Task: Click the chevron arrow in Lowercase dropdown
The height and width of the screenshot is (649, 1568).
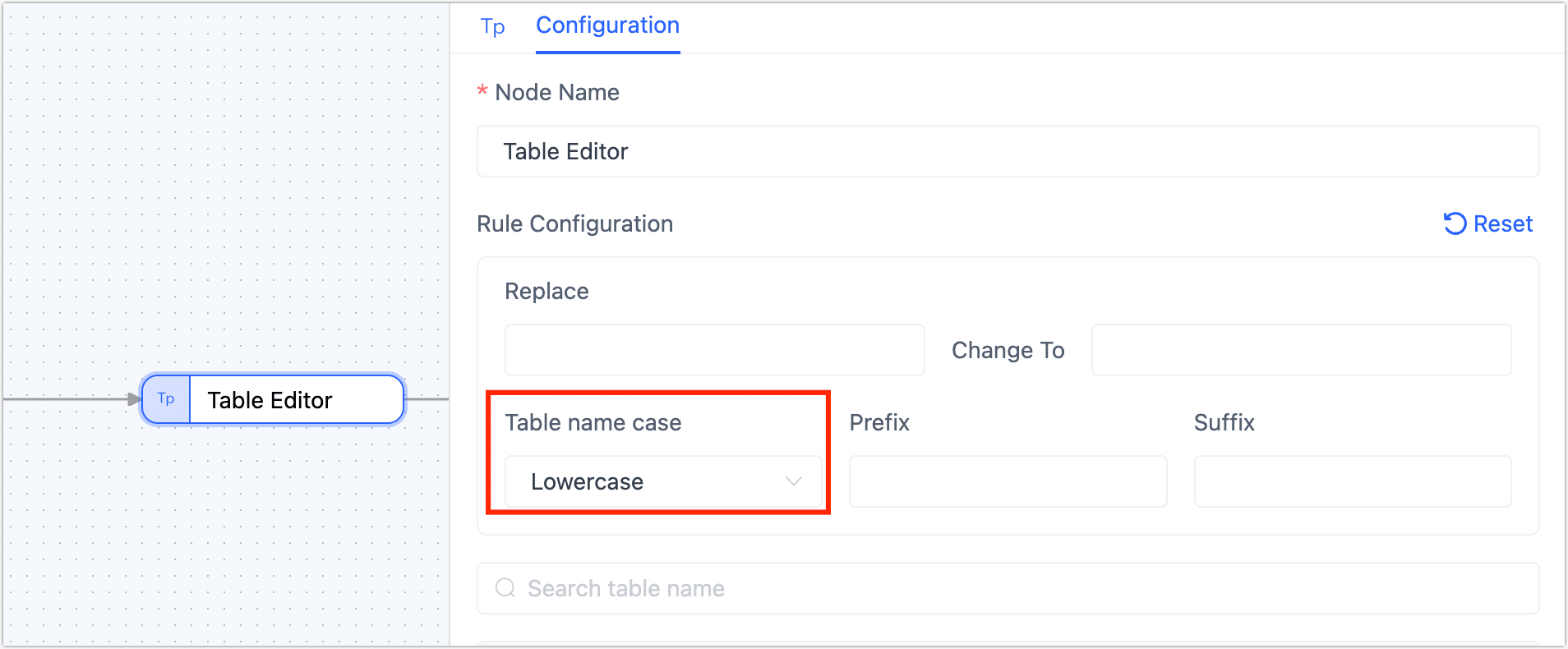Action: coord(793,481)
